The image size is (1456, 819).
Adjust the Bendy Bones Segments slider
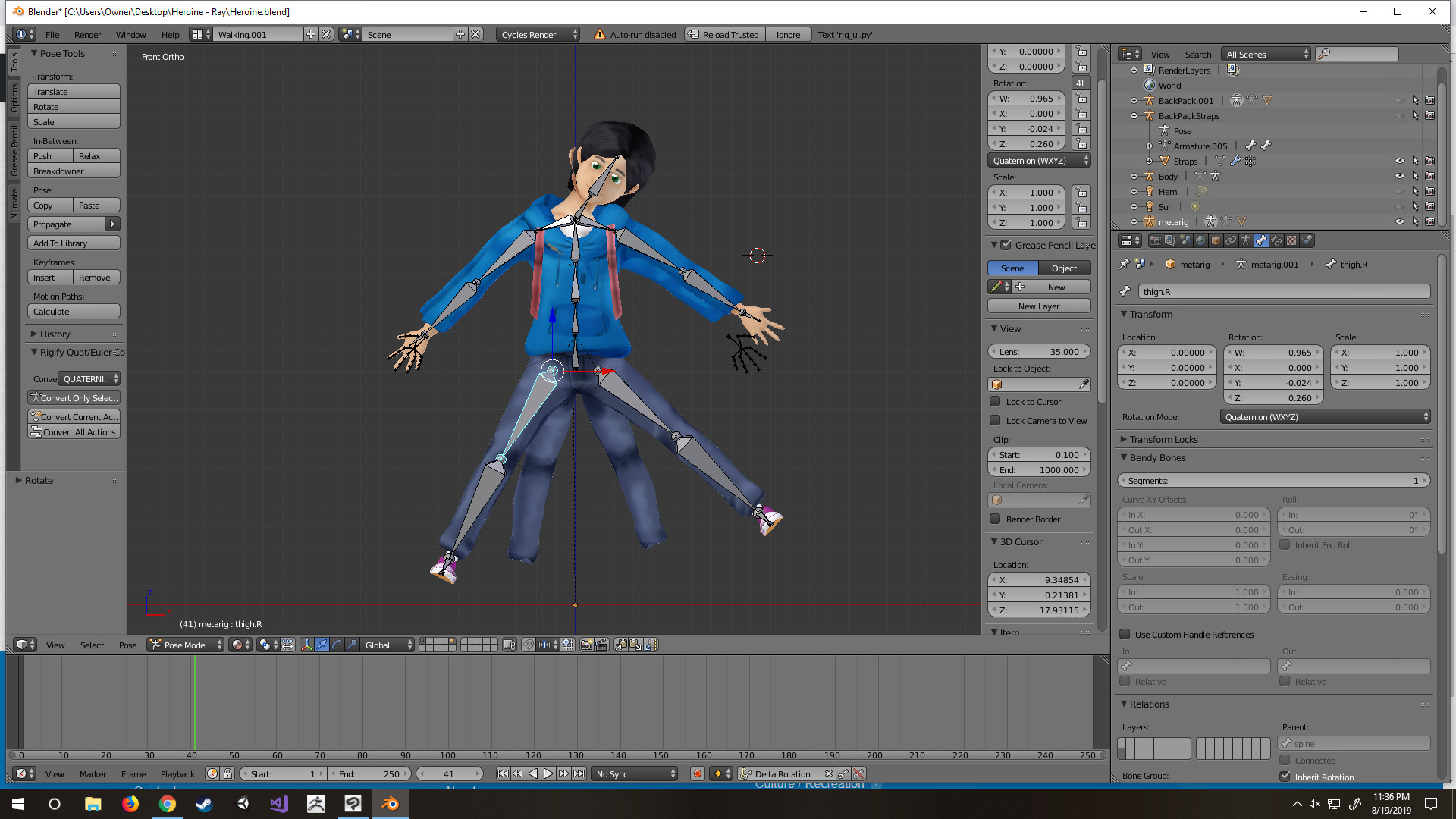point(1273,481)
